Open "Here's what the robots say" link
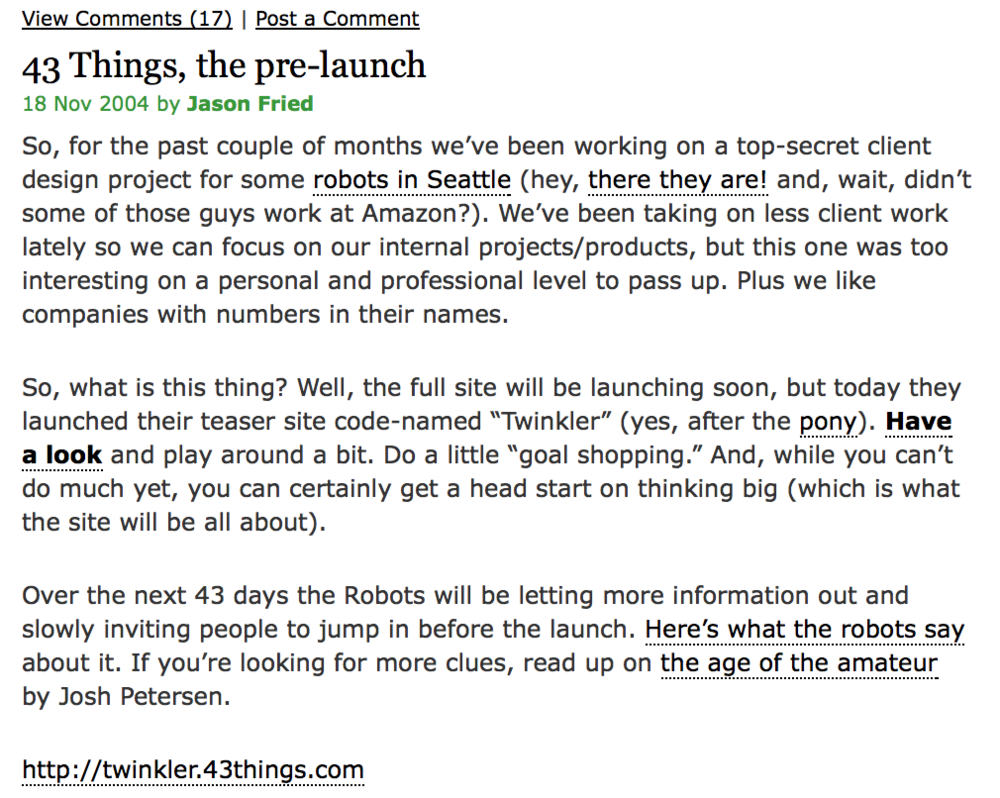Image resolution: width=1000 pixels, height=798 pixels. 805,630
